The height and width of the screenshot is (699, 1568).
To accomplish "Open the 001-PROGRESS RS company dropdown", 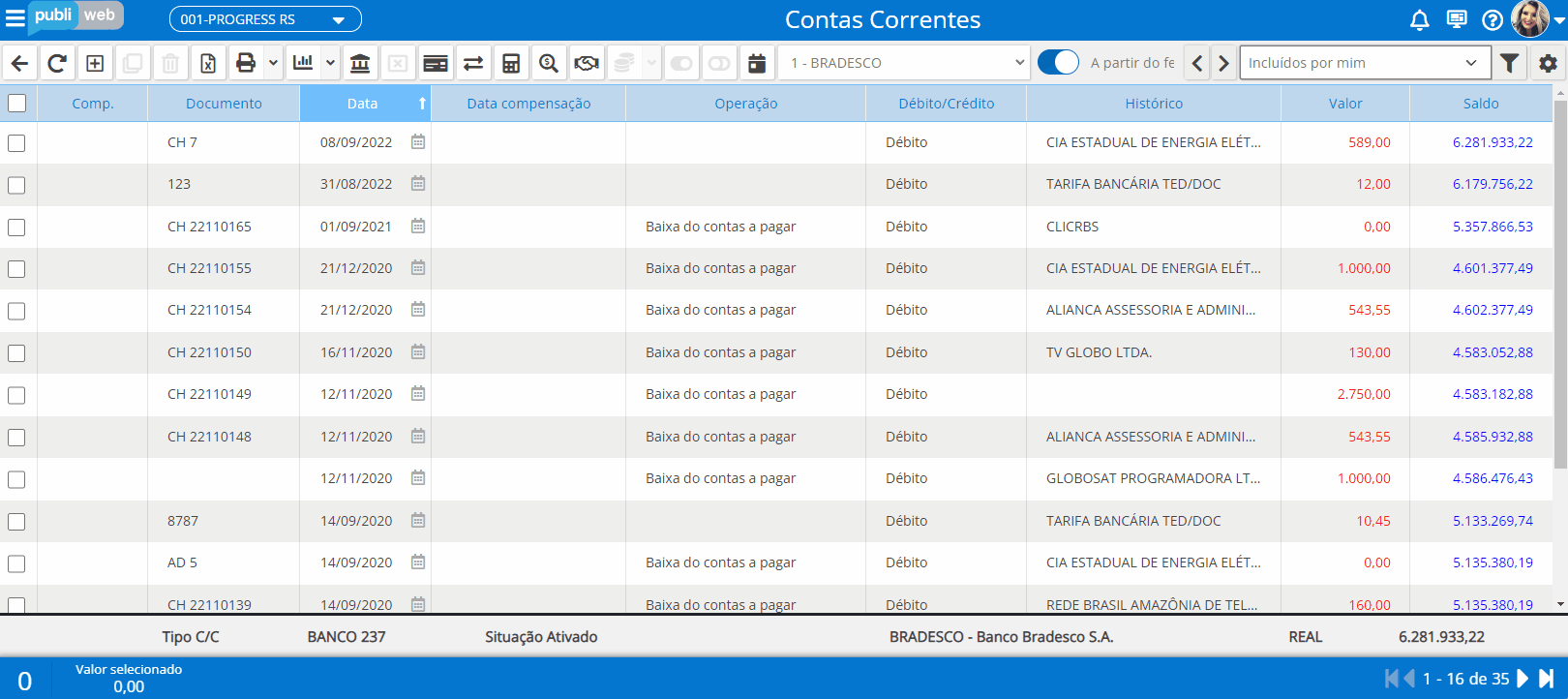I will (265, 19).
